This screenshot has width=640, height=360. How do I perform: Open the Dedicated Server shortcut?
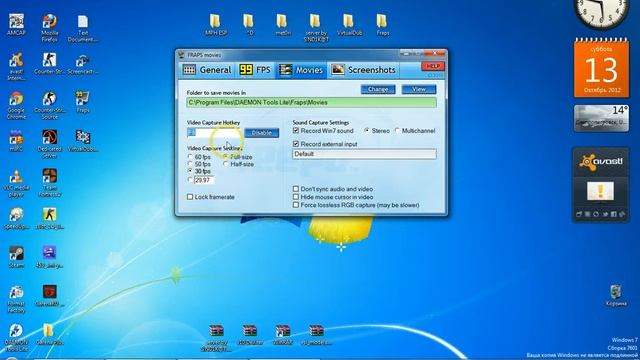pyautogui.click(x=49, y=144)
